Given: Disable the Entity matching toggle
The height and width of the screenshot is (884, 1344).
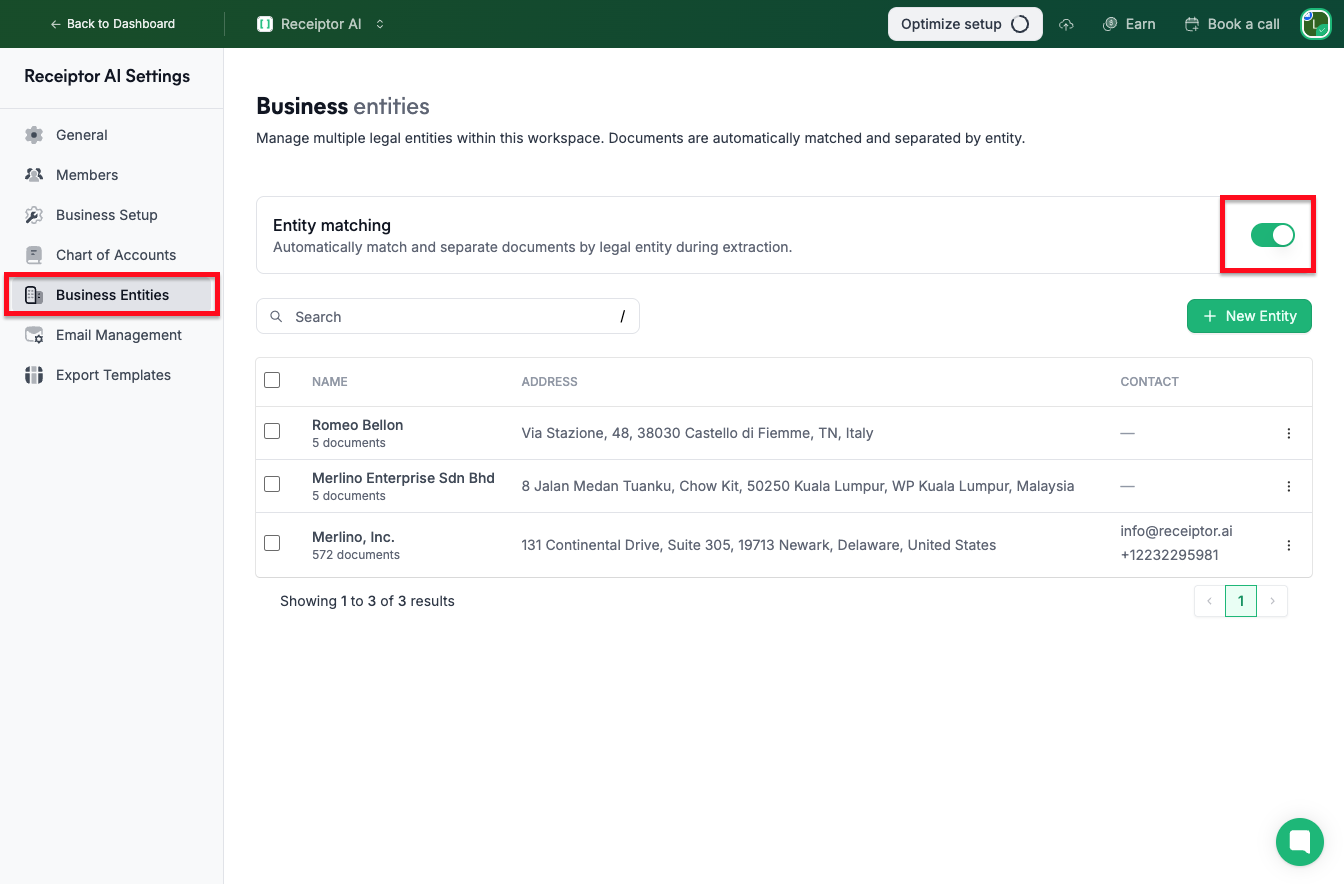Looking at the screenshot, I should [x=1273, y=235].
